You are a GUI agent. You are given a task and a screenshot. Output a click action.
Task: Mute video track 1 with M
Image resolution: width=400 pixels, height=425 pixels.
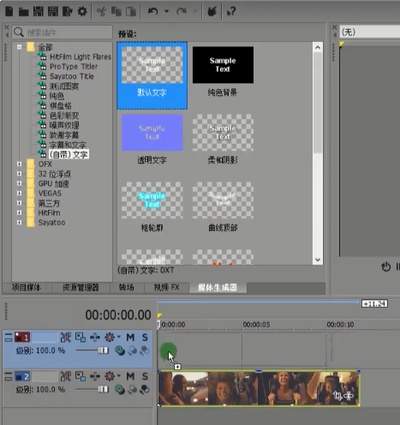tap(130, 338)
